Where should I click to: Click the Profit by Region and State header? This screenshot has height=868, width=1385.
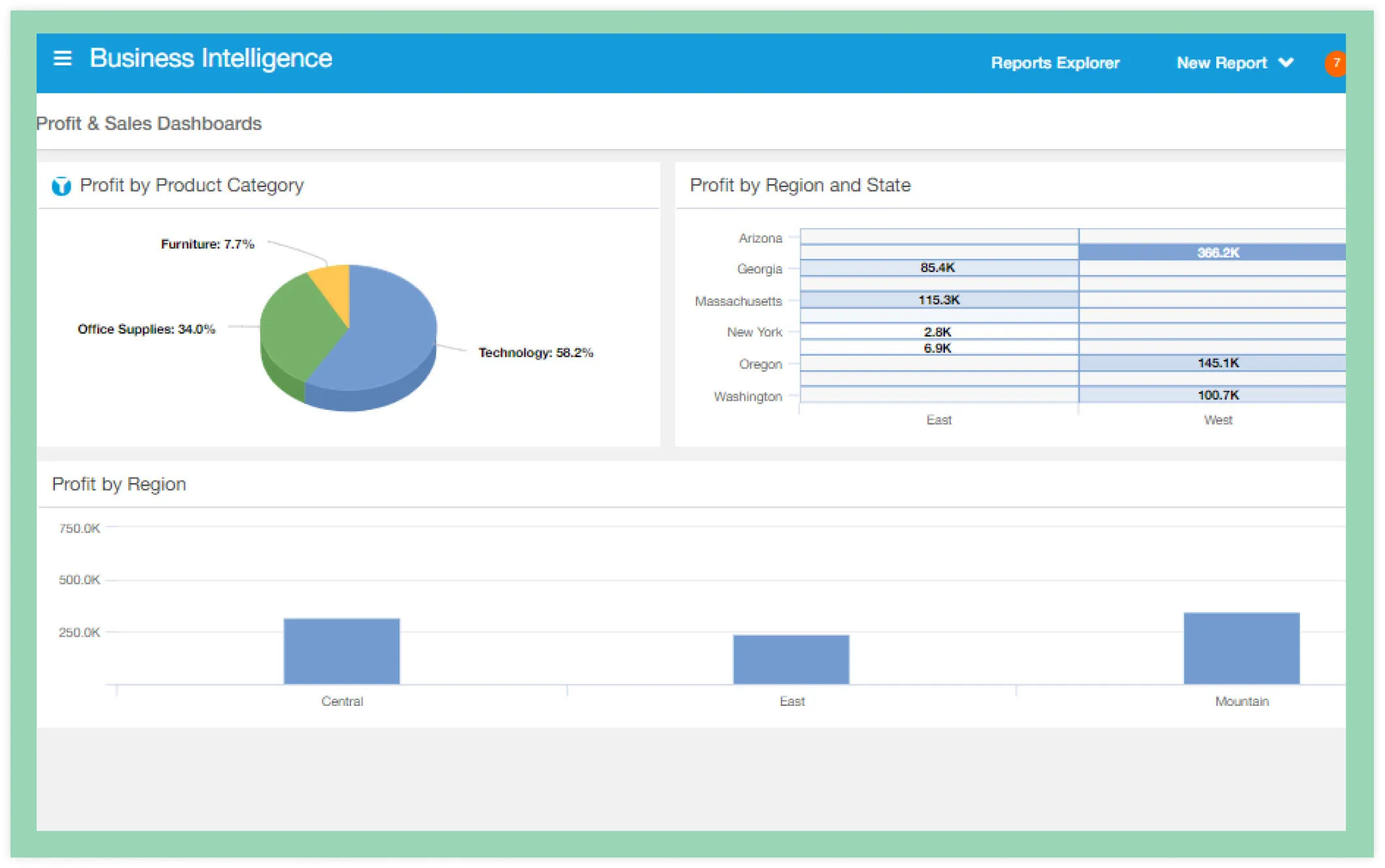click(x=799, y=185)
